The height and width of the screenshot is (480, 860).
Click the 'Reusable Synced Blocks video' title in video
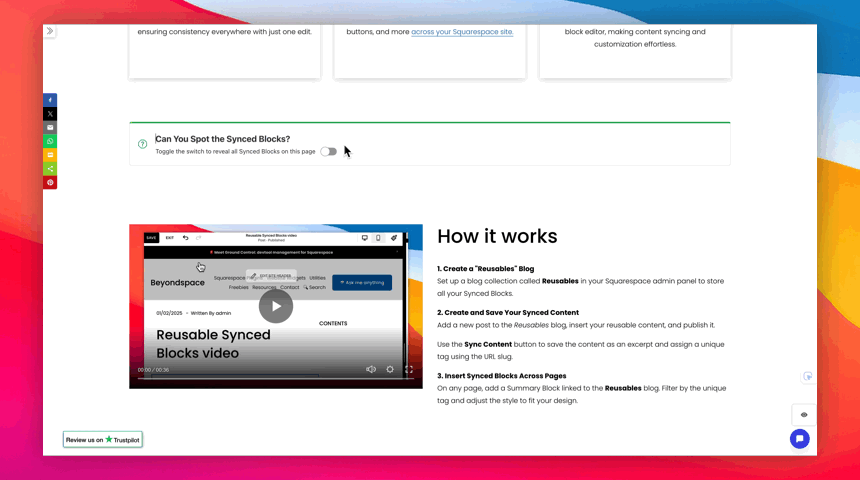click(x=213, y=344)
